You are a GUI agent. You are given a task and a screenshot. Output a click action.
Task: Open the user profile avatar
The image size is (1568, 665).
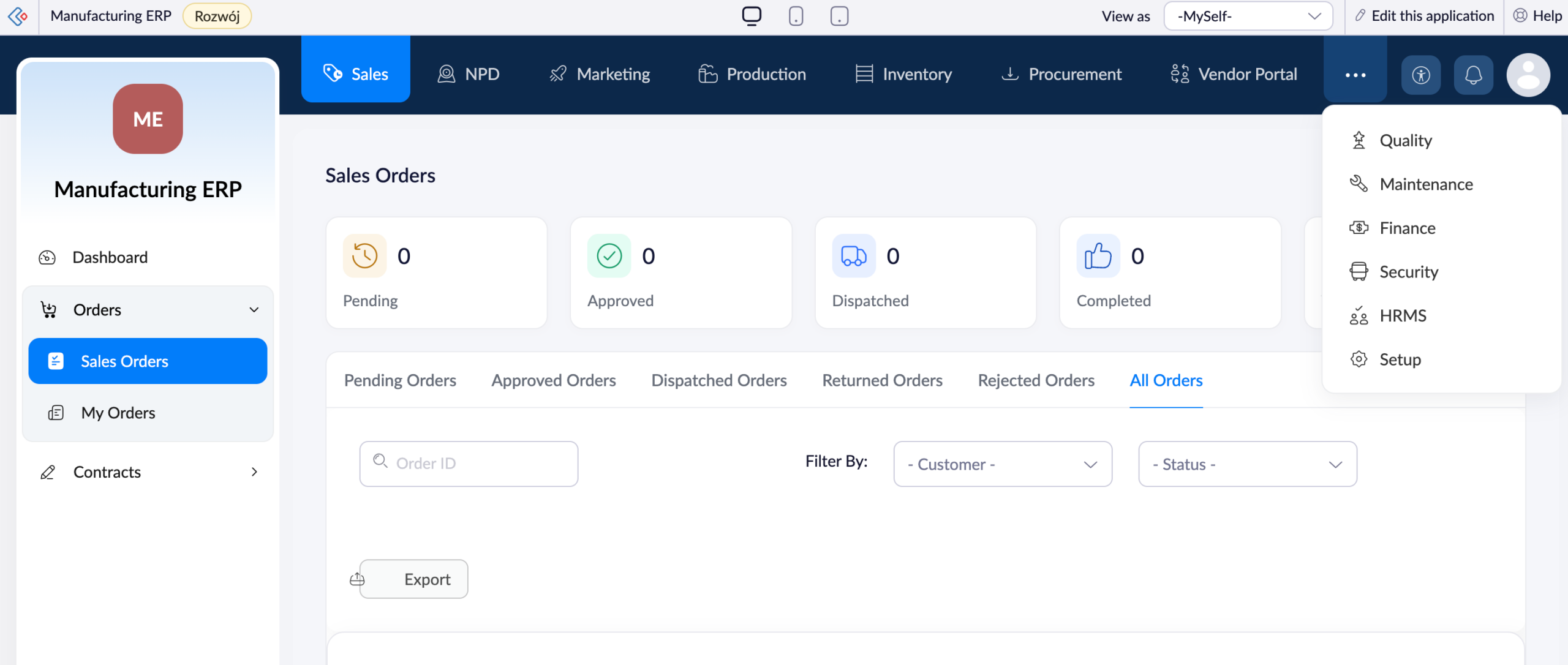pyautogui.click(x=1528, y=75)
